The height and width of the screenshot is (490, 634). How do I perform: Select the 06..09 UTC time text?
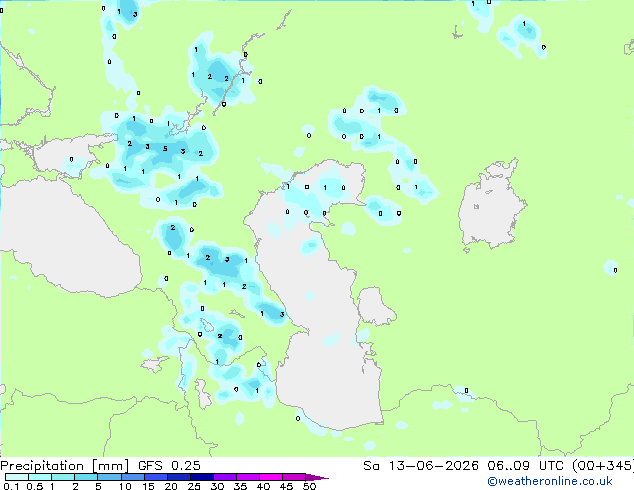tap(526, 466)
